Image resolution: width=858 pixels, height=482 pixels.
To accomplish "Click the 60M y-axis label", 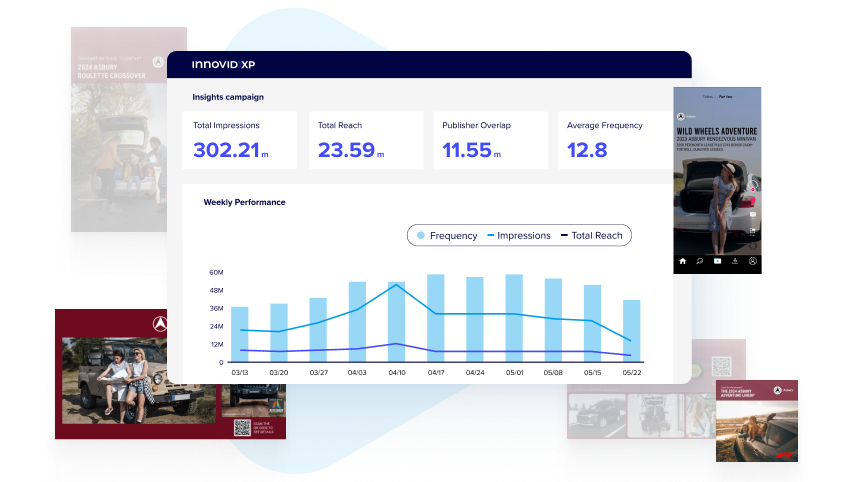I will coord(216,272).
